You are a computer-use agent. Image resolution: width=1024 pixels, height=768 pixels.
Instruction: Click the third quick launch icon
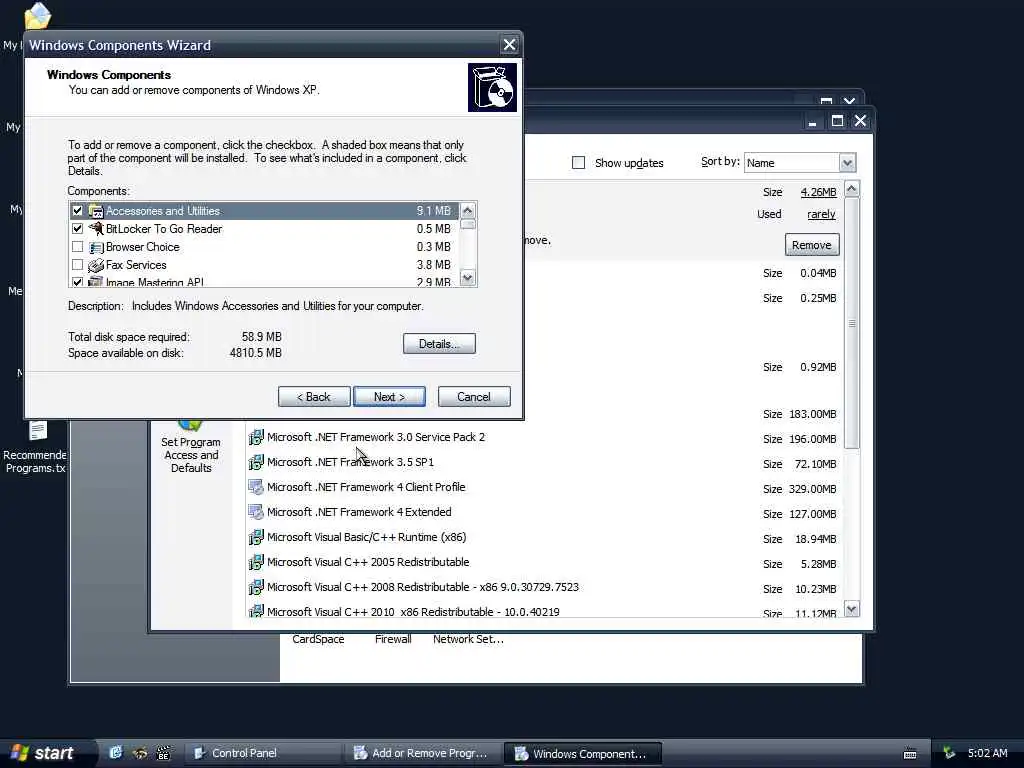(163, 753)
